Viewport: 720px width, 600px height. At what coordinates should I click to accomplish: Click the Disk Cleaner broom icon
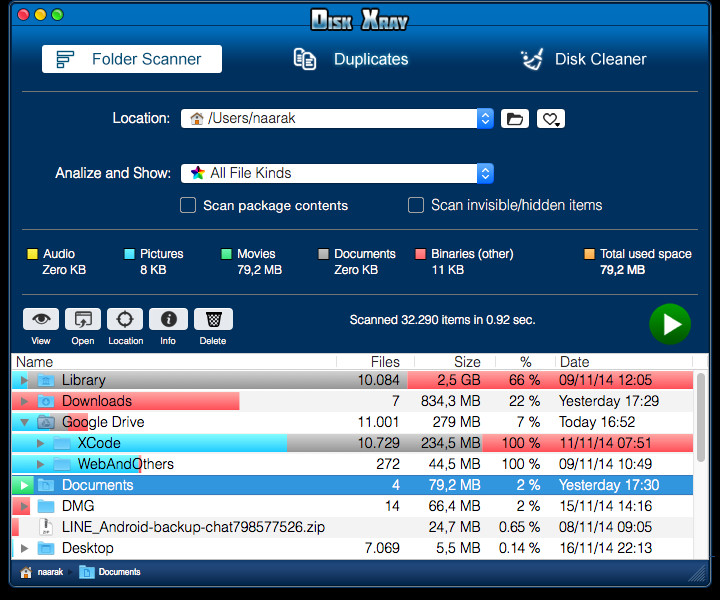[x=532, y=59]
